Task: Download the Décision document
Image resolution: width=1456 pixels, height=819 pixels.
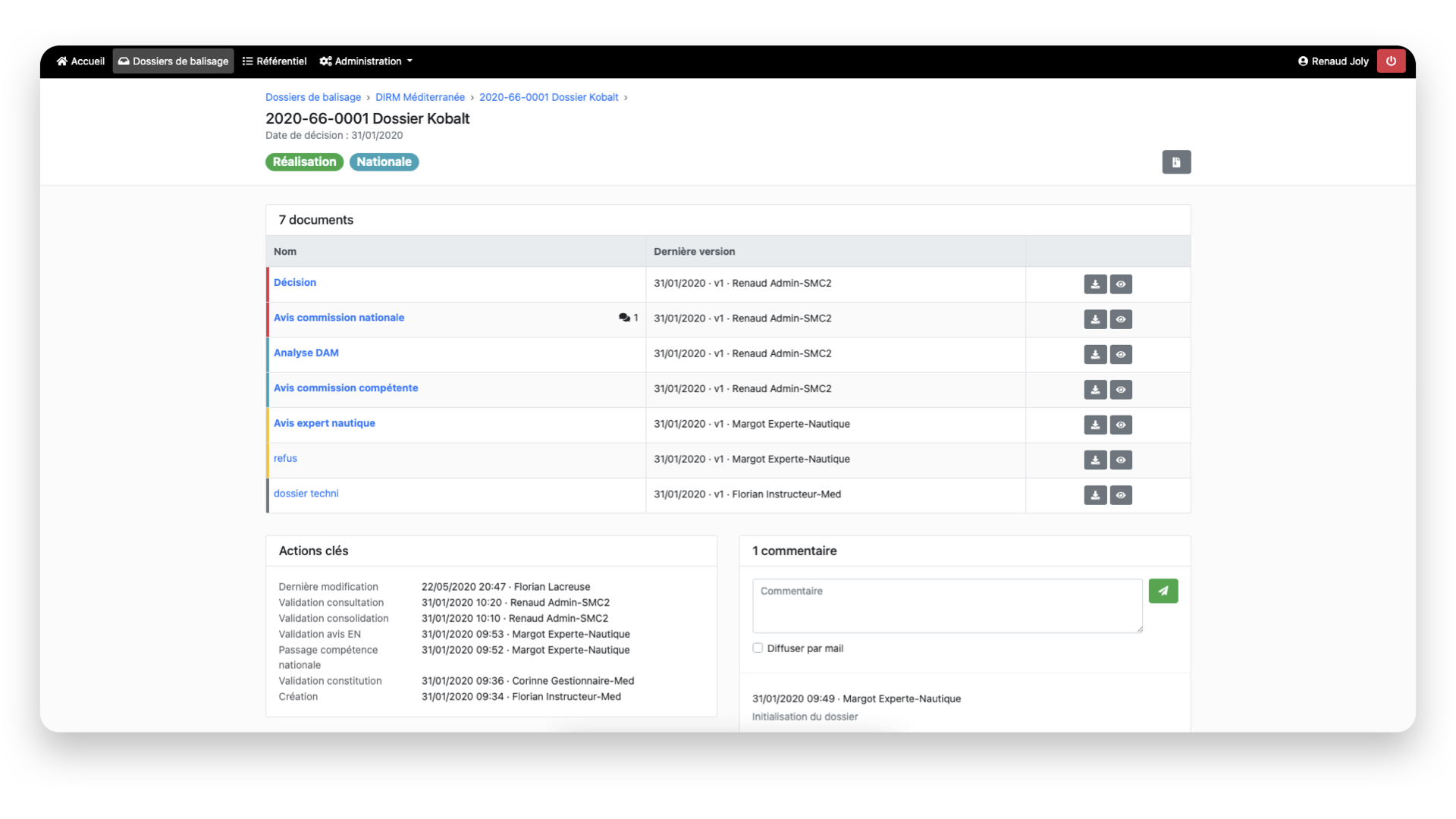Action: point(1095,284)
